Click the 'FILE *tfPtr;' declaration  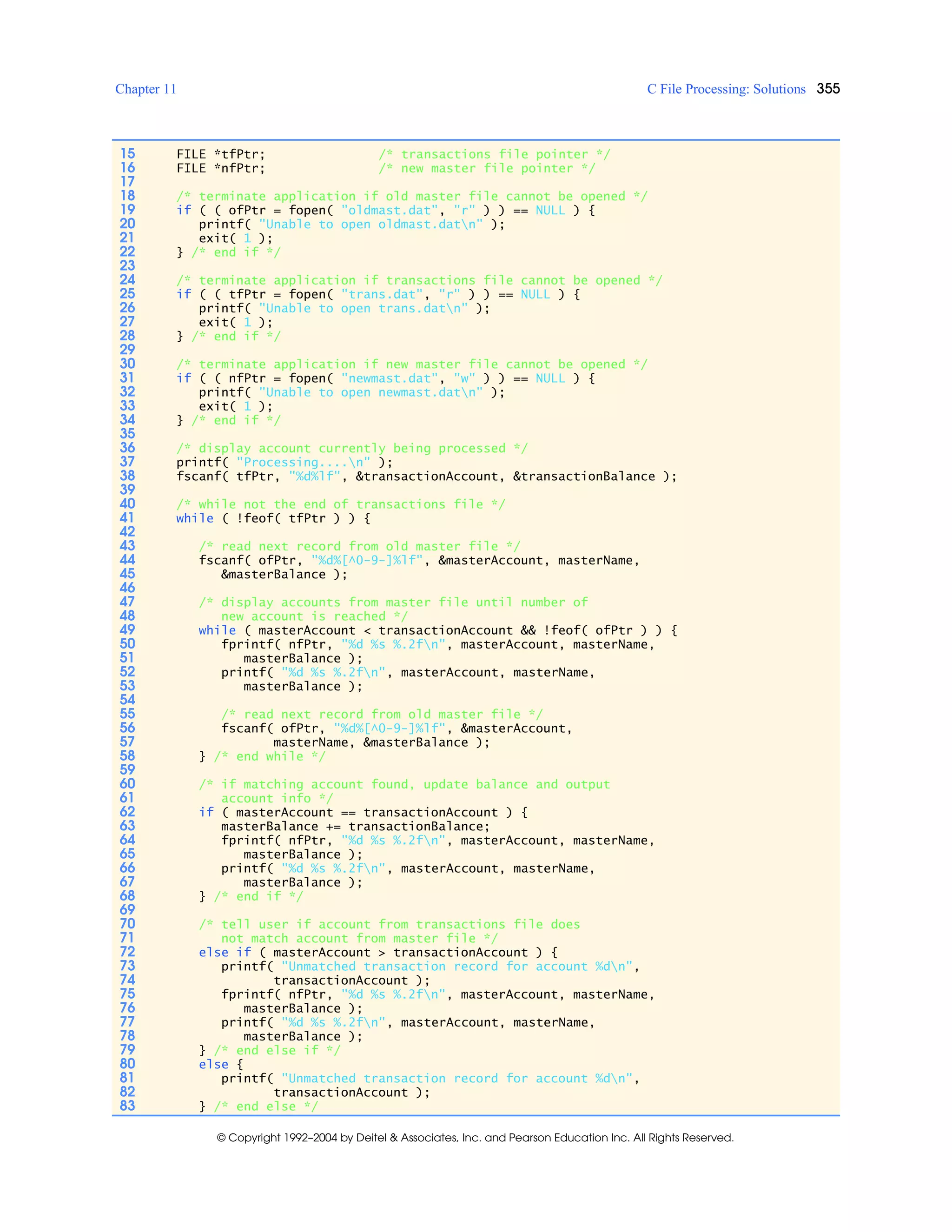[x=220, y=154]
